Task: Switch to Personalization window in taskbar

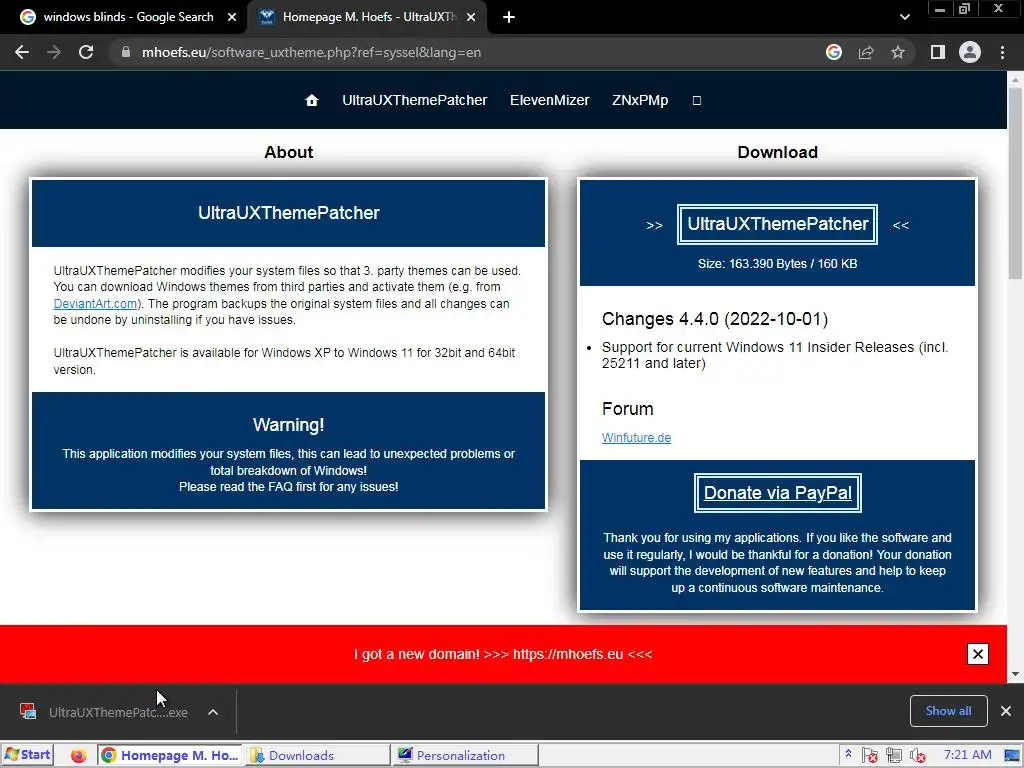Action: pyautogui.click(x=466, y=755)
